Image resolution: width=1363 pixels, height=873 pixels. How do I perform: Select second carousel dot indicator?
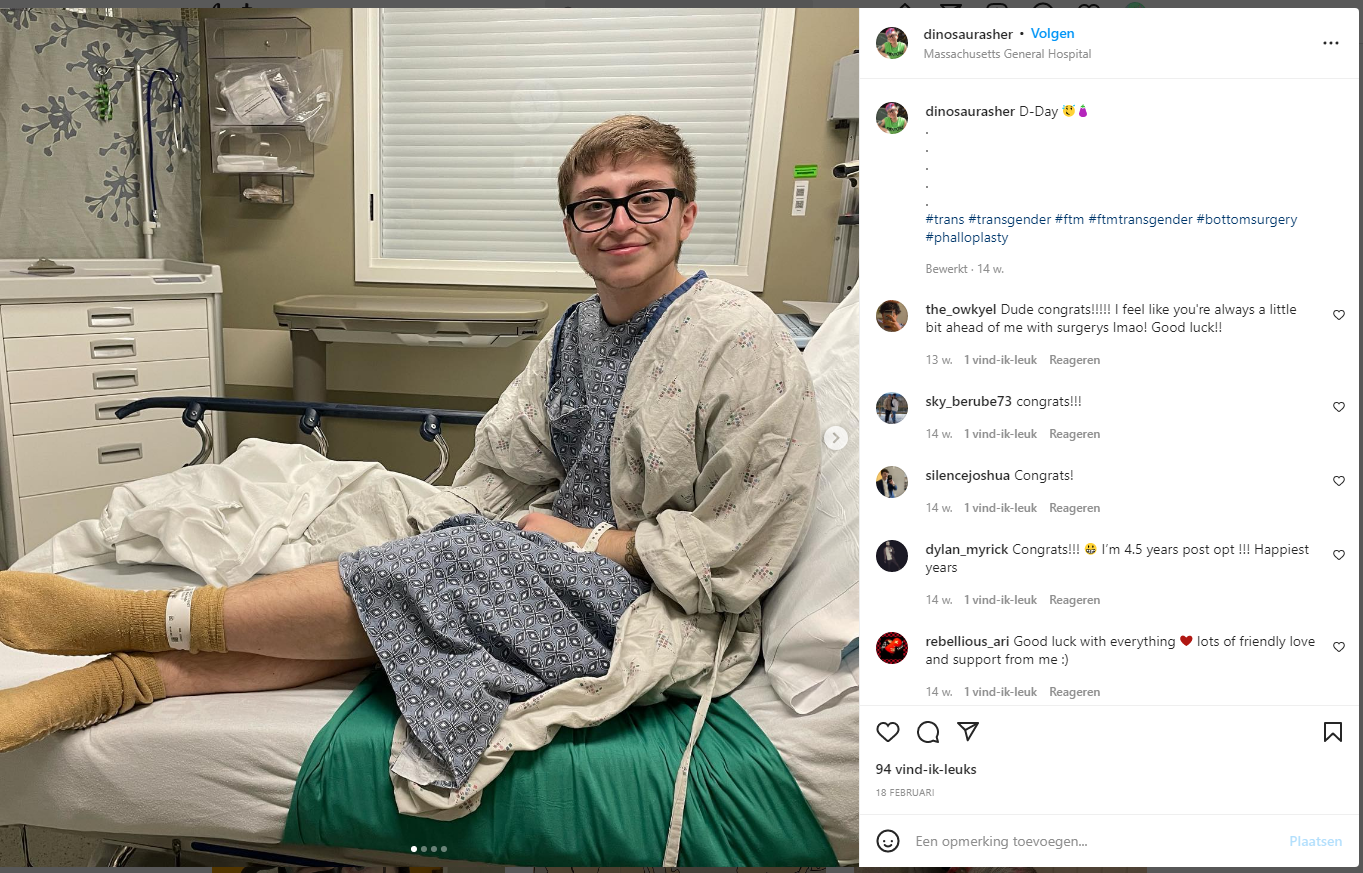tap(424, 849)
